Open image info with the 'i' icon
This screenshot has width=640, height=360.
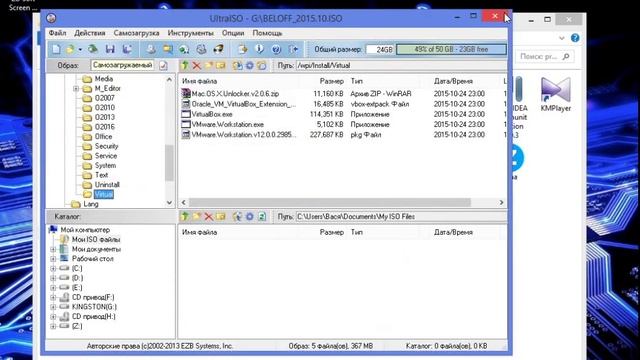click(259, 49)
